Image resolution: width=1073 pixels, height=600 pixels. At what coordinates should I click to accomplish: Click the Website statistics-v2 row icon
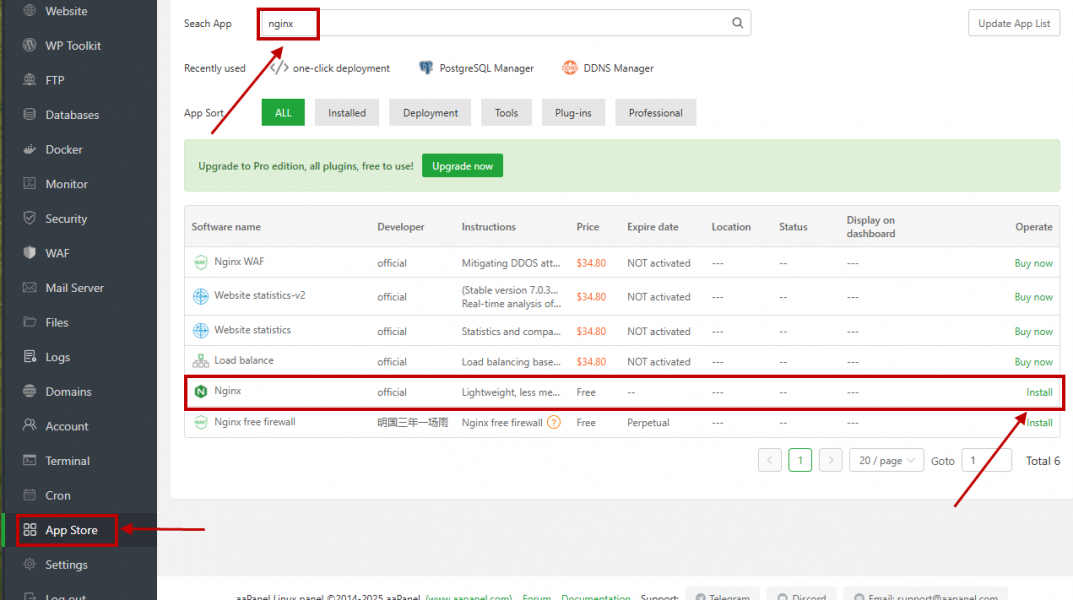201,296
